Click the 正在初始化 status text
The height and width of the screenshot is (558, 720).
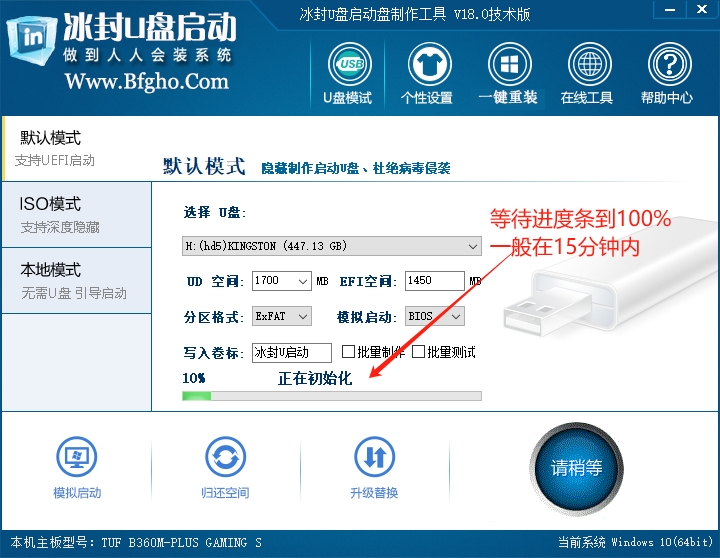(x=315, y=378)
